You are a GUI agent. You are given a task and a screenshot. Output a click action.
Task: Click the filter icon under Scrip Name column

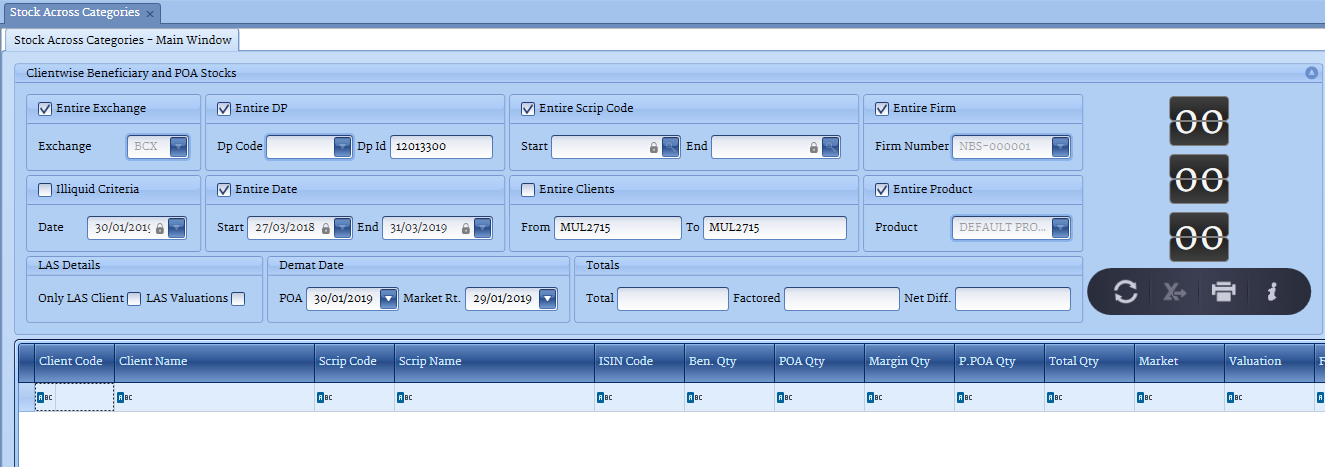[403, 397]
